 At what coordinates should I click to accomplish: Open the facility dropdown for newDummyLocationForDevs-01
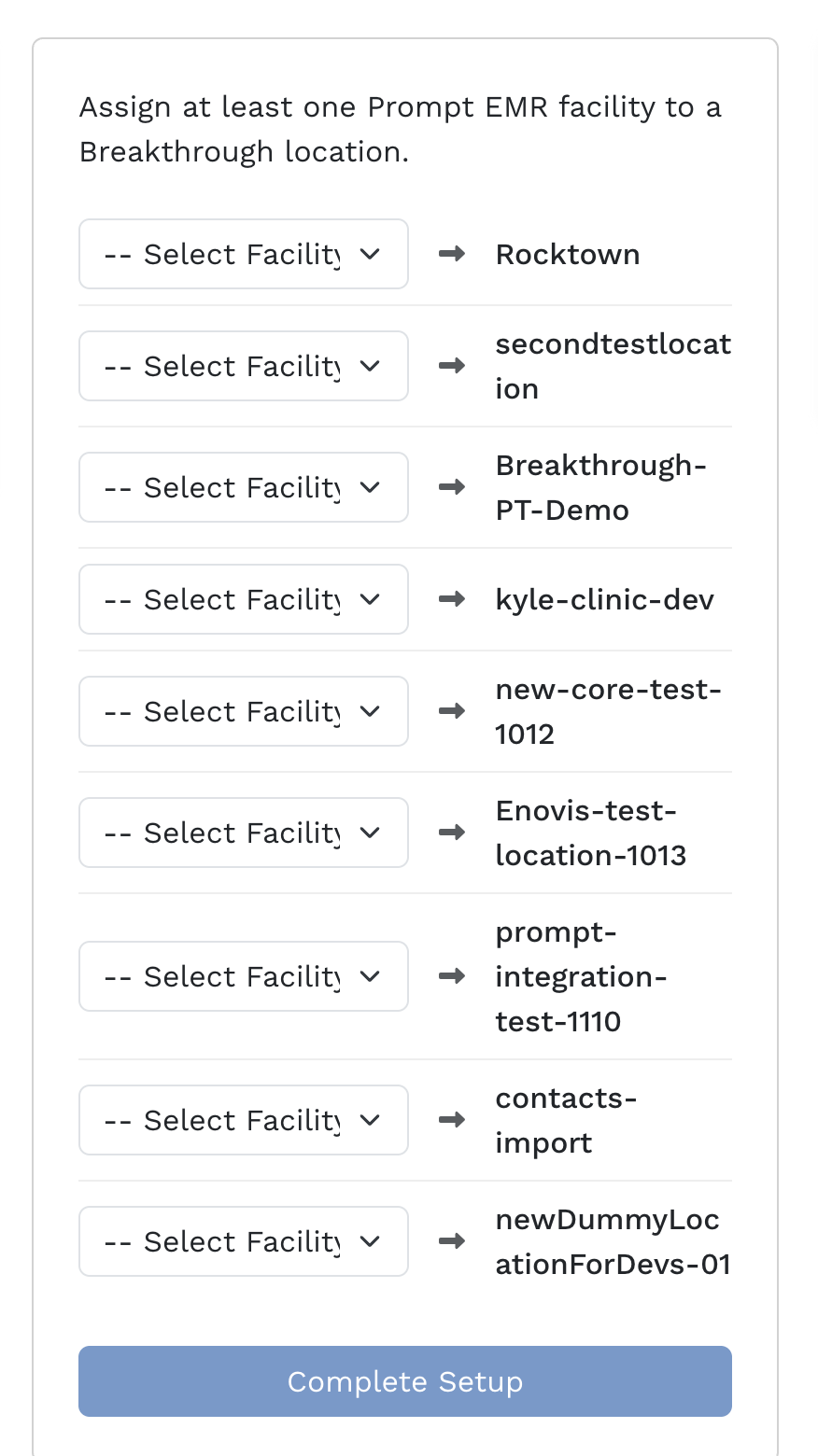pyautogui.click(x=243, y=1241)
